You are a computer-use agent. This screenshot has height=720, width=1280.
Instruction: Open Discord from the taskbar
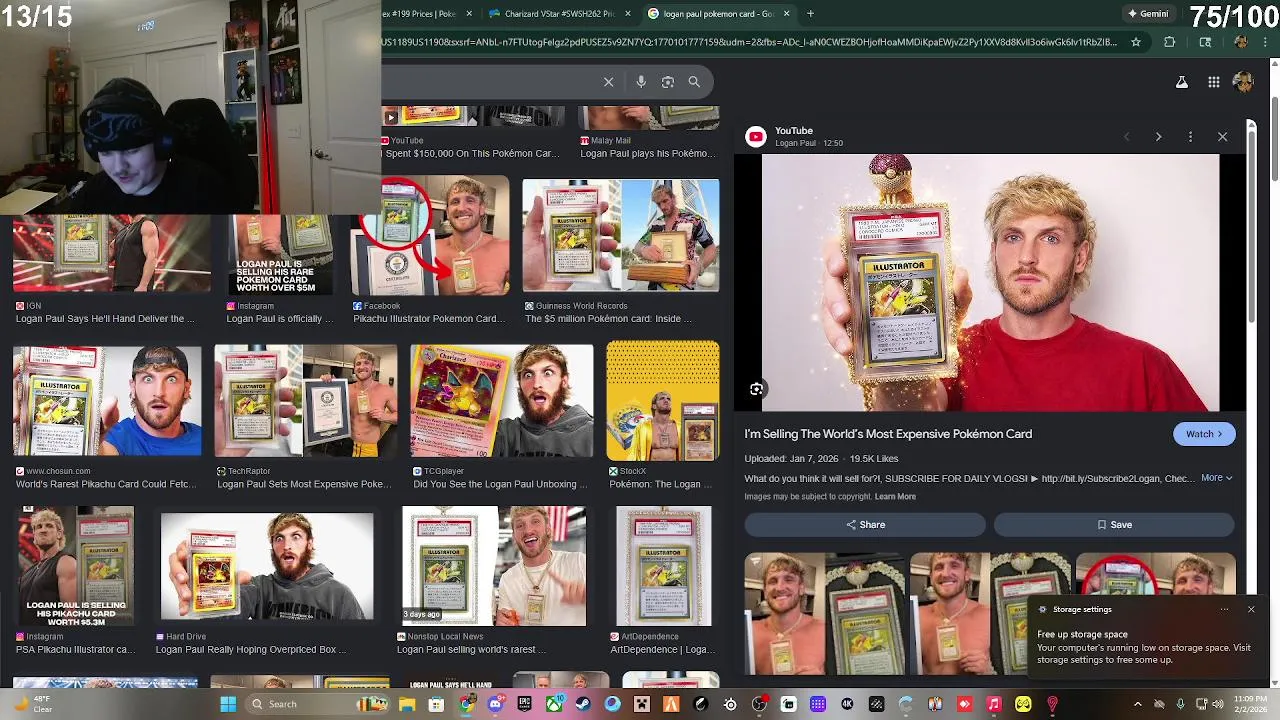click(495, 704)
